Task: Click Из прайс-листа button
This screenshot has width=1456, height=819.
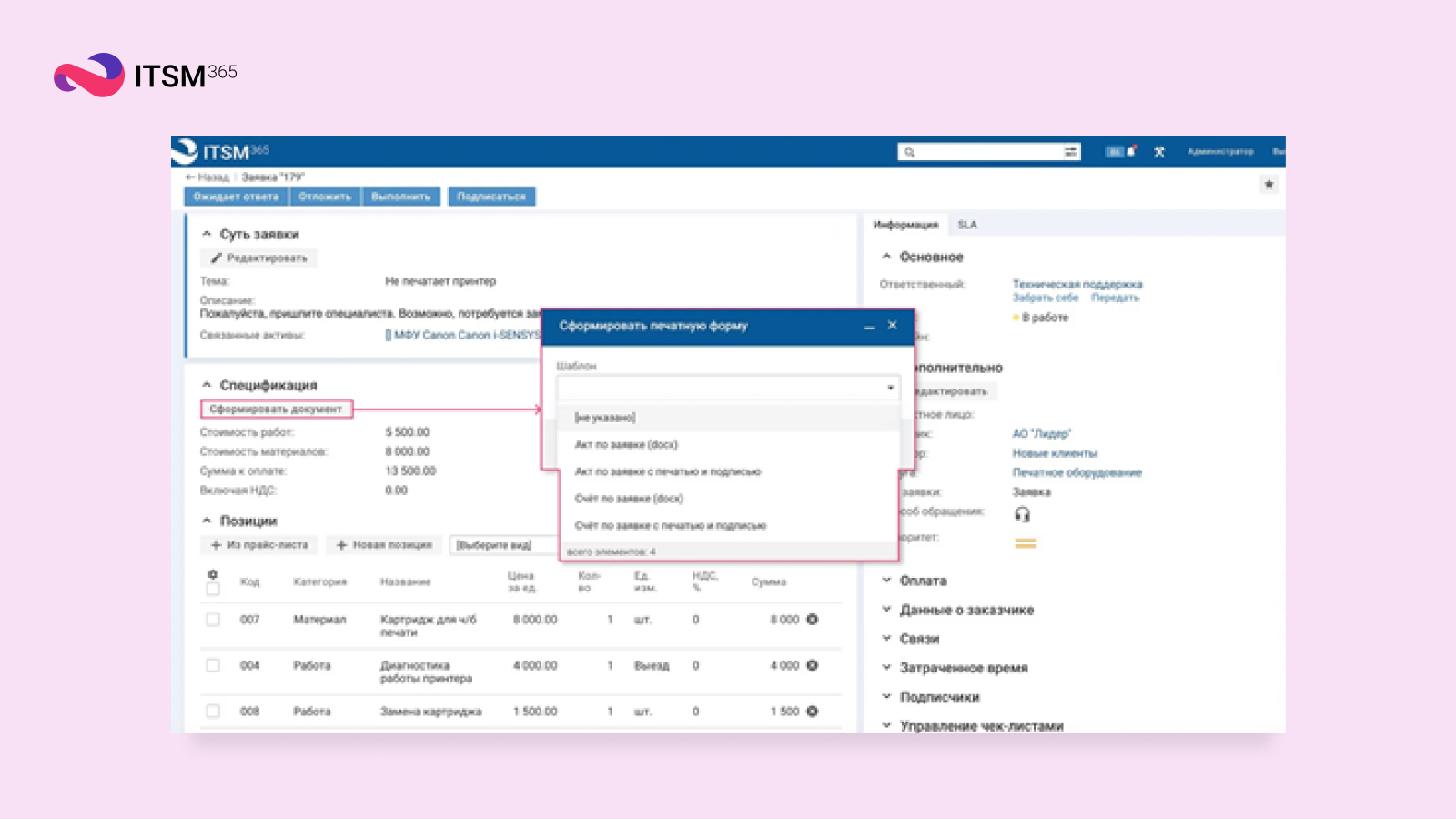Action: pyautogui.click(x=259, y=545)
